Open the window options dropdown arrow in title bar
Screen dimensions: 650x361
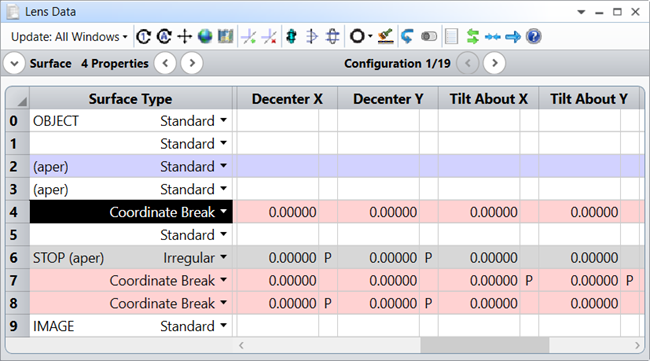tap(581, 12)
